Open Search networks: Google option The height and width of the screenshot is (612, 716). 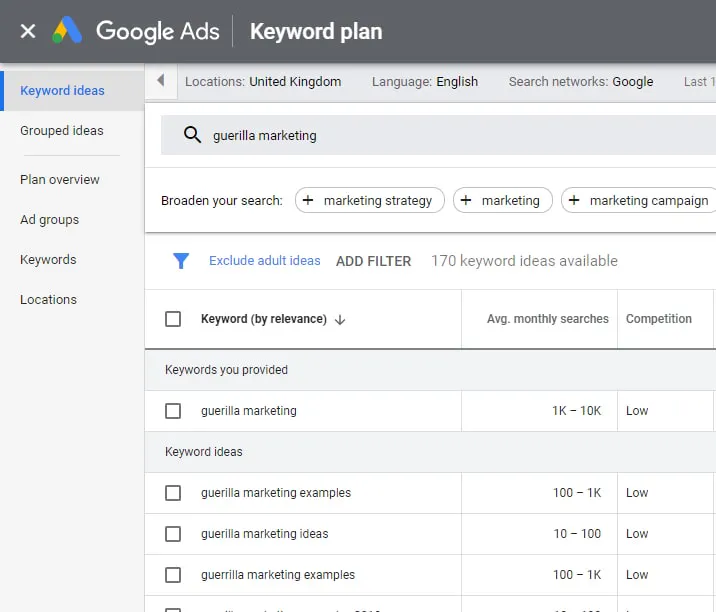[581, 82]
